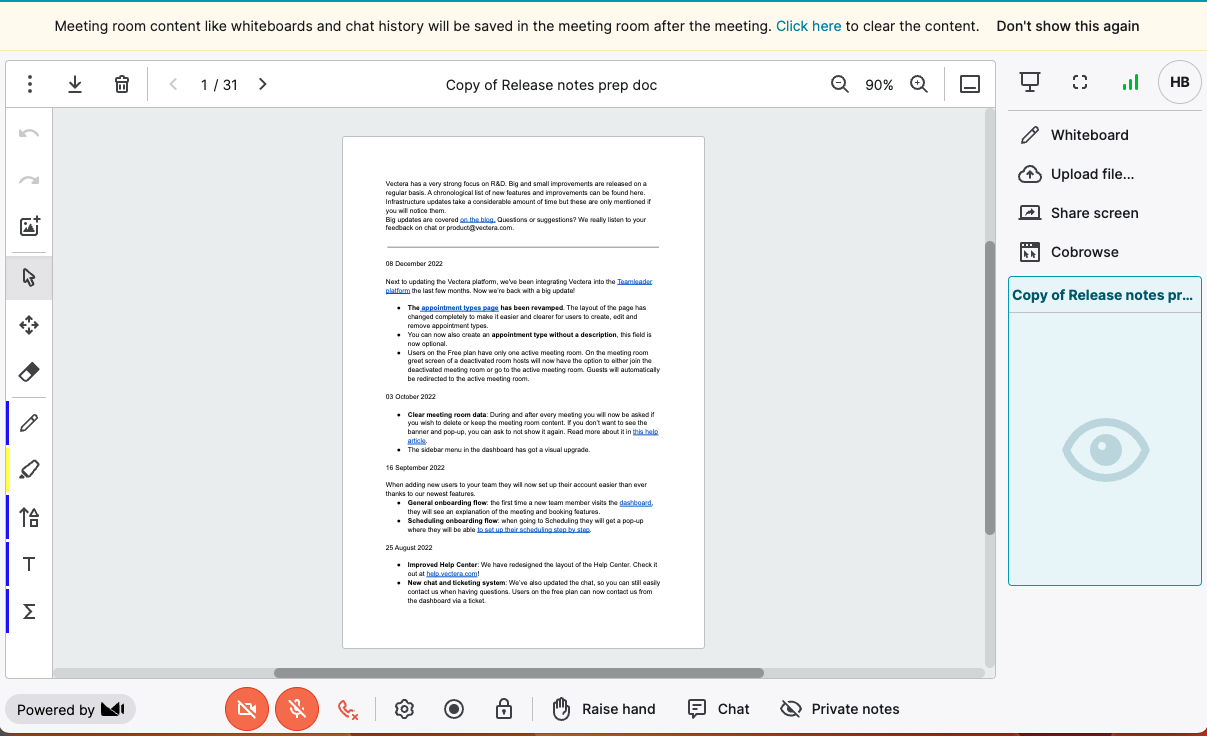Viewport: 1207px width, 736px height.
Task: Open Whiteboard from the side menu
Action: [1089, 135]
